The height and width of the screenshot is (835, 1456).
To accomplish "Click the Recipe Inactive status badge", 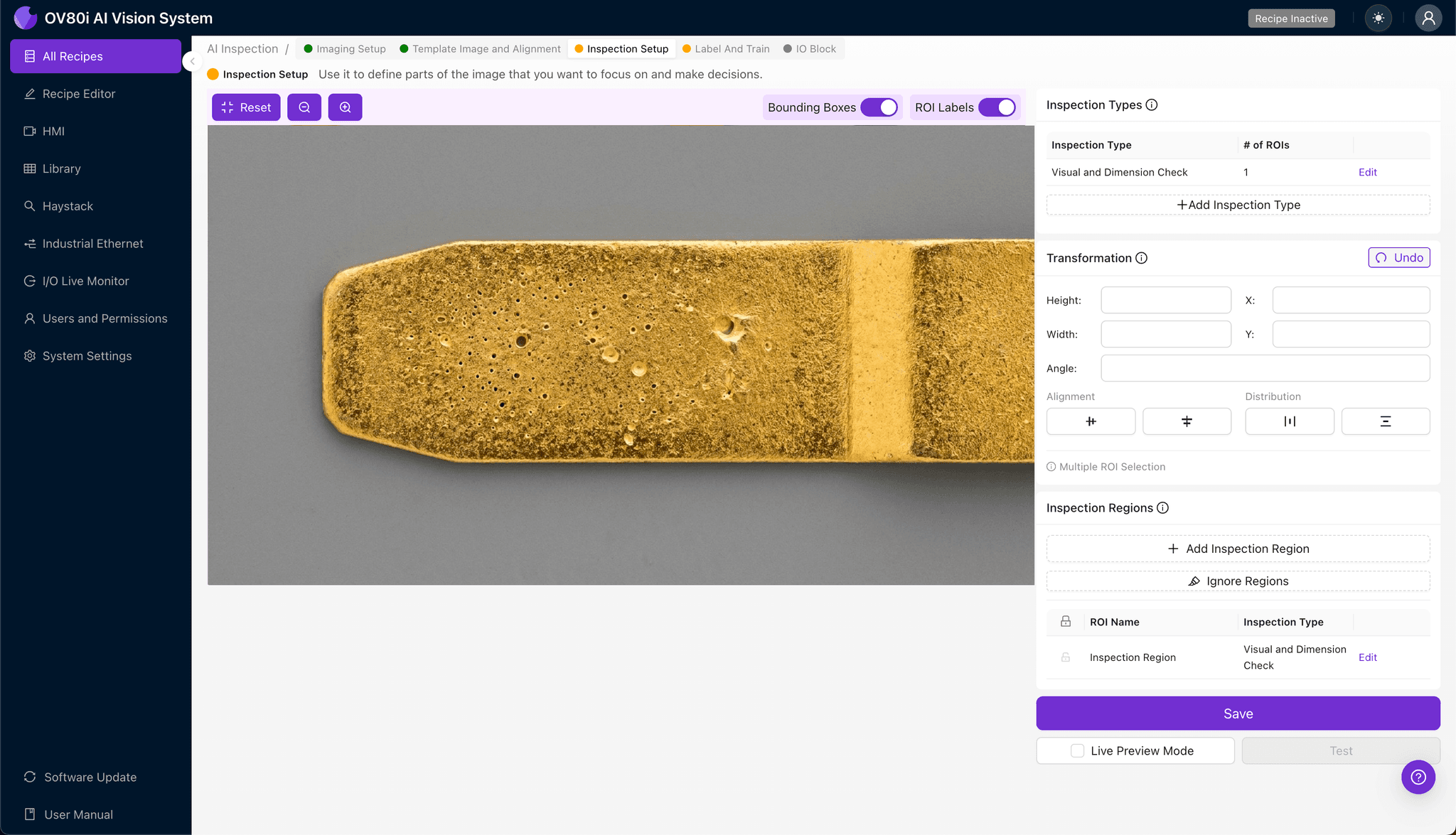I will tap(1291, 18).
